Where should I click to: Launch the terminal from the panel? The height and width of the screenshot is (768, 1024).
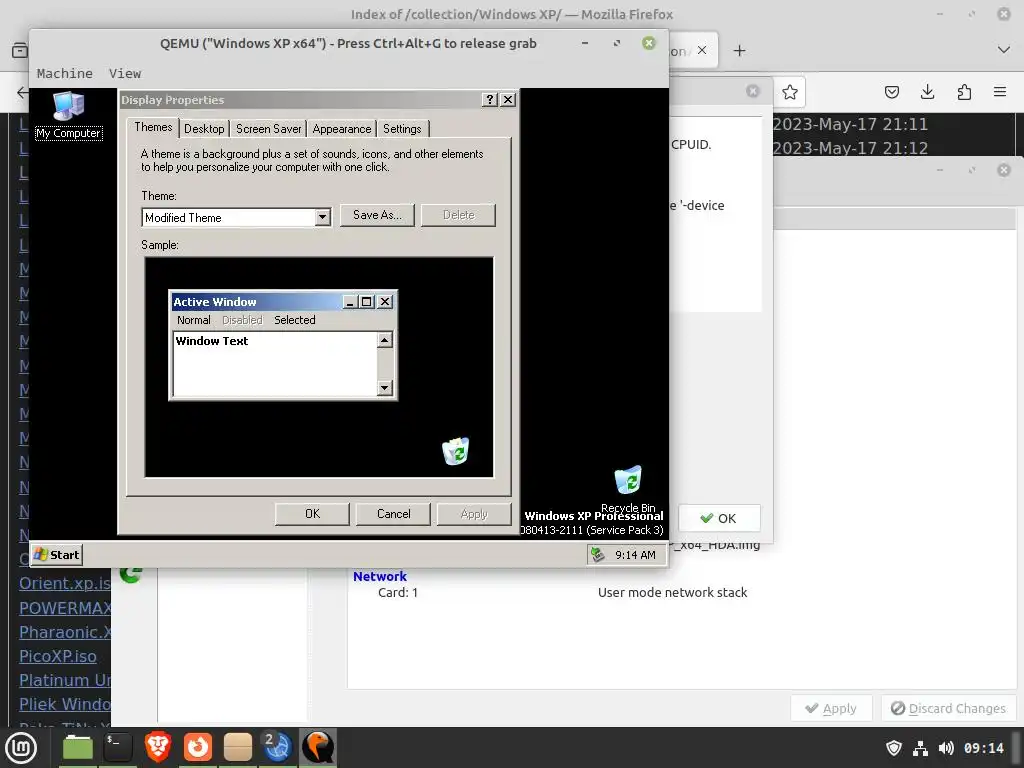[x=118, y=747]
